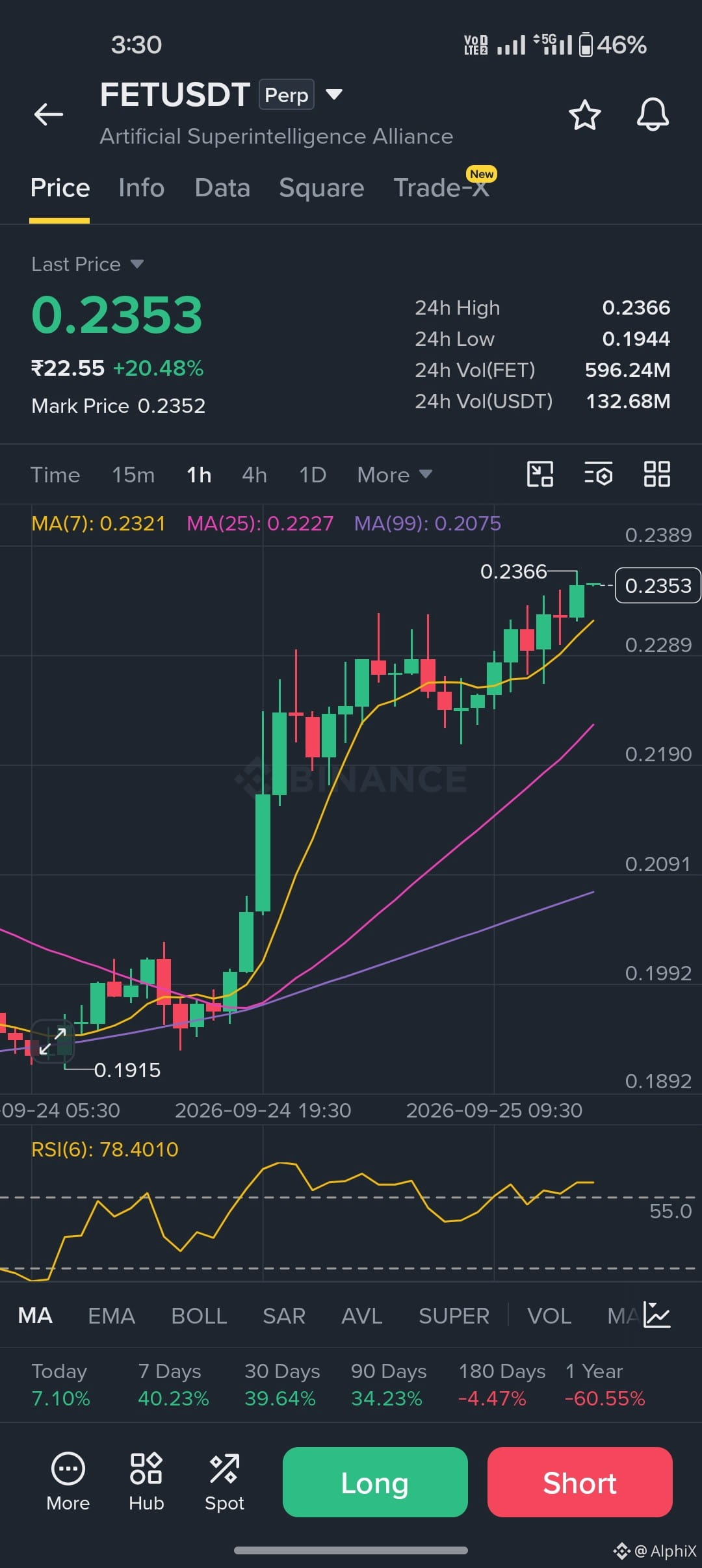This screenshot has width=702, height=1568.
Task: Tap the green Long button
Action: click(x=375, y=1482)
